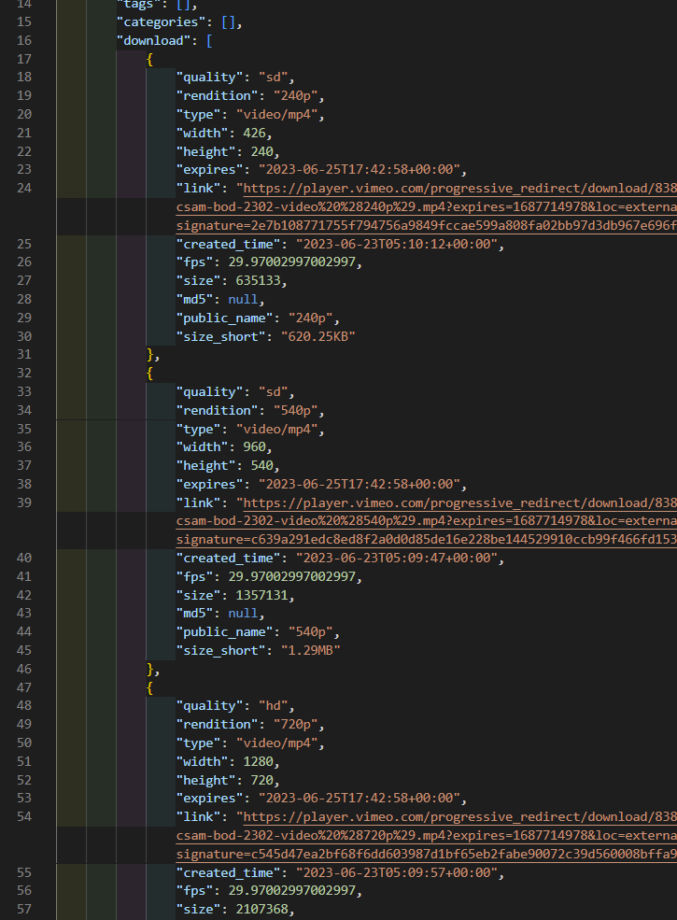The height and width of the screenshot is (920, 677).
Task: Open the vimeo link on line 54
Action: [459, 817]
